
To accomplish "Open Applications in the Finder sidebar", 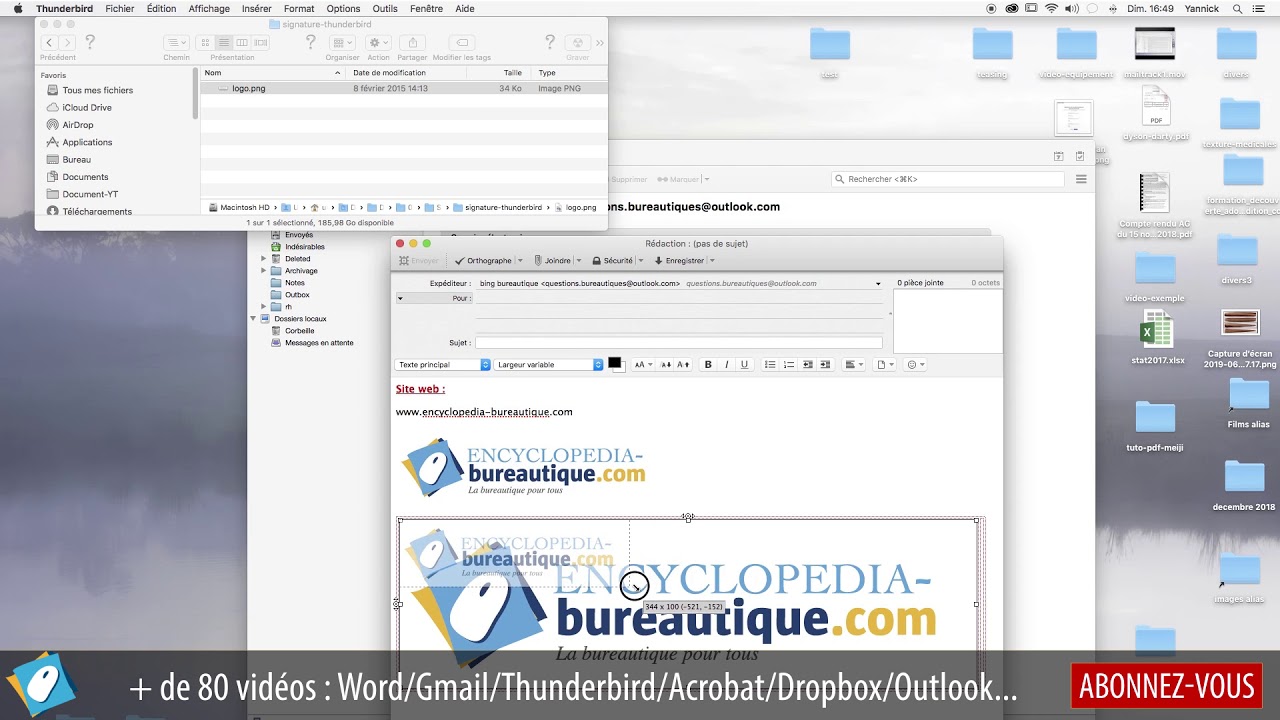I will coord(87,142).
